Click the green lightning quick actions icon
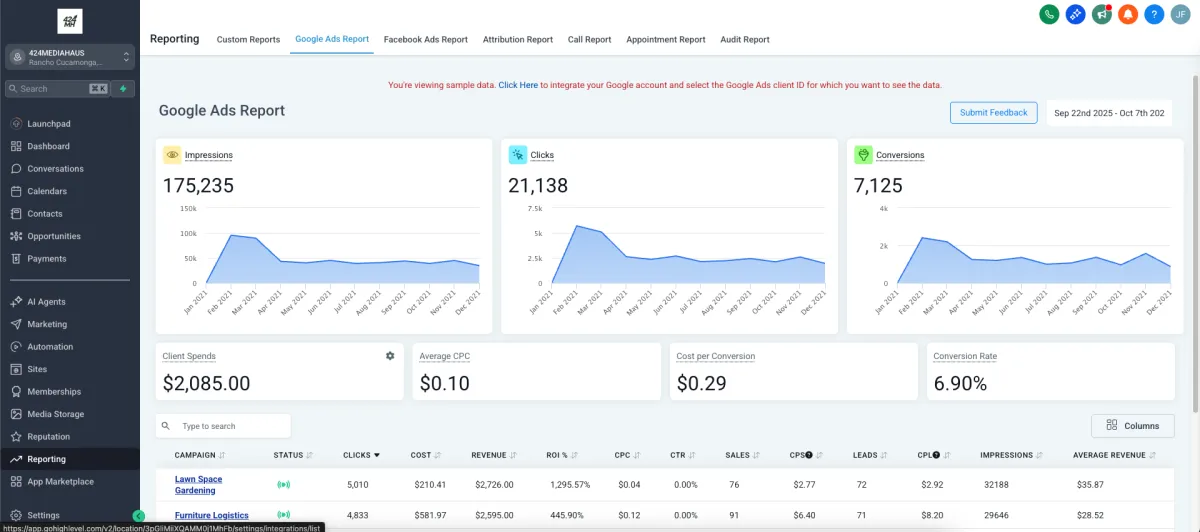Image resolution: width=1200 pixels, height=532 pixels. (123, 88)
